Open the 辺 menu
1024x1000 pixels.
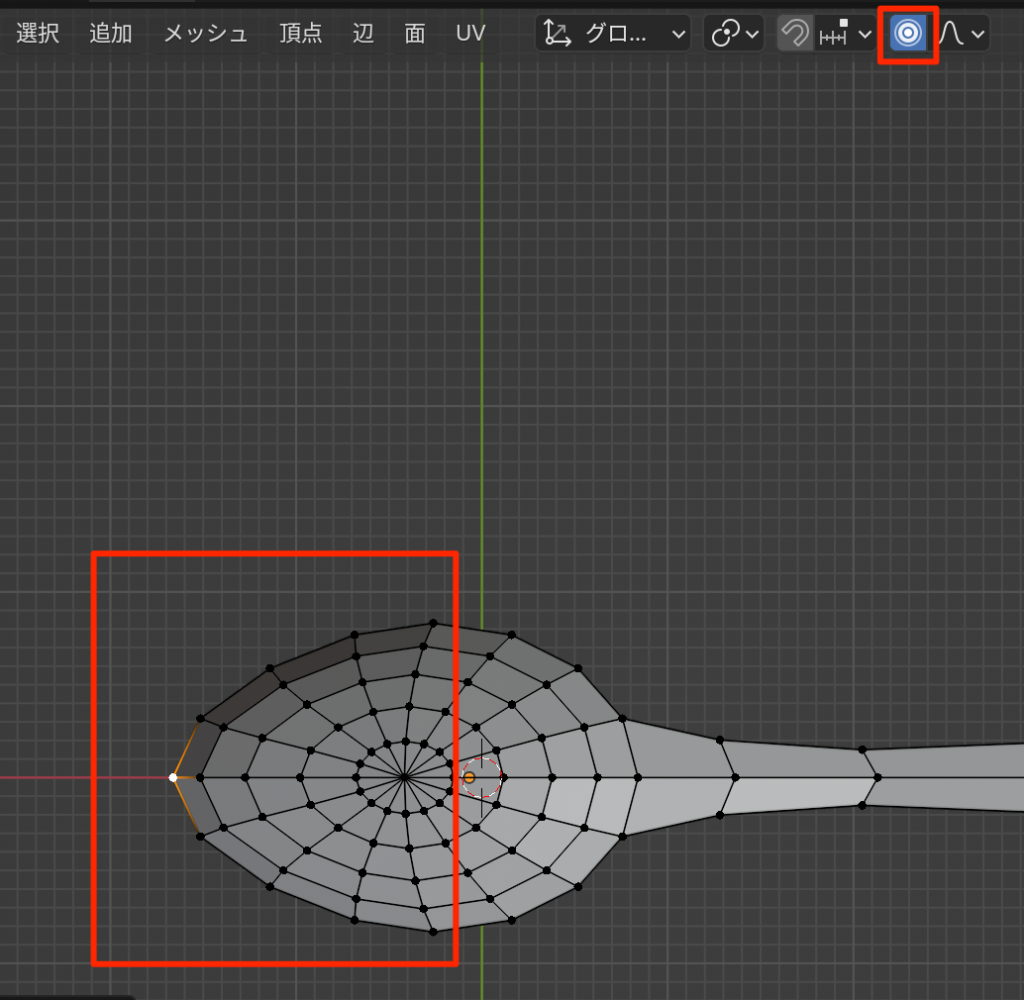363,34
